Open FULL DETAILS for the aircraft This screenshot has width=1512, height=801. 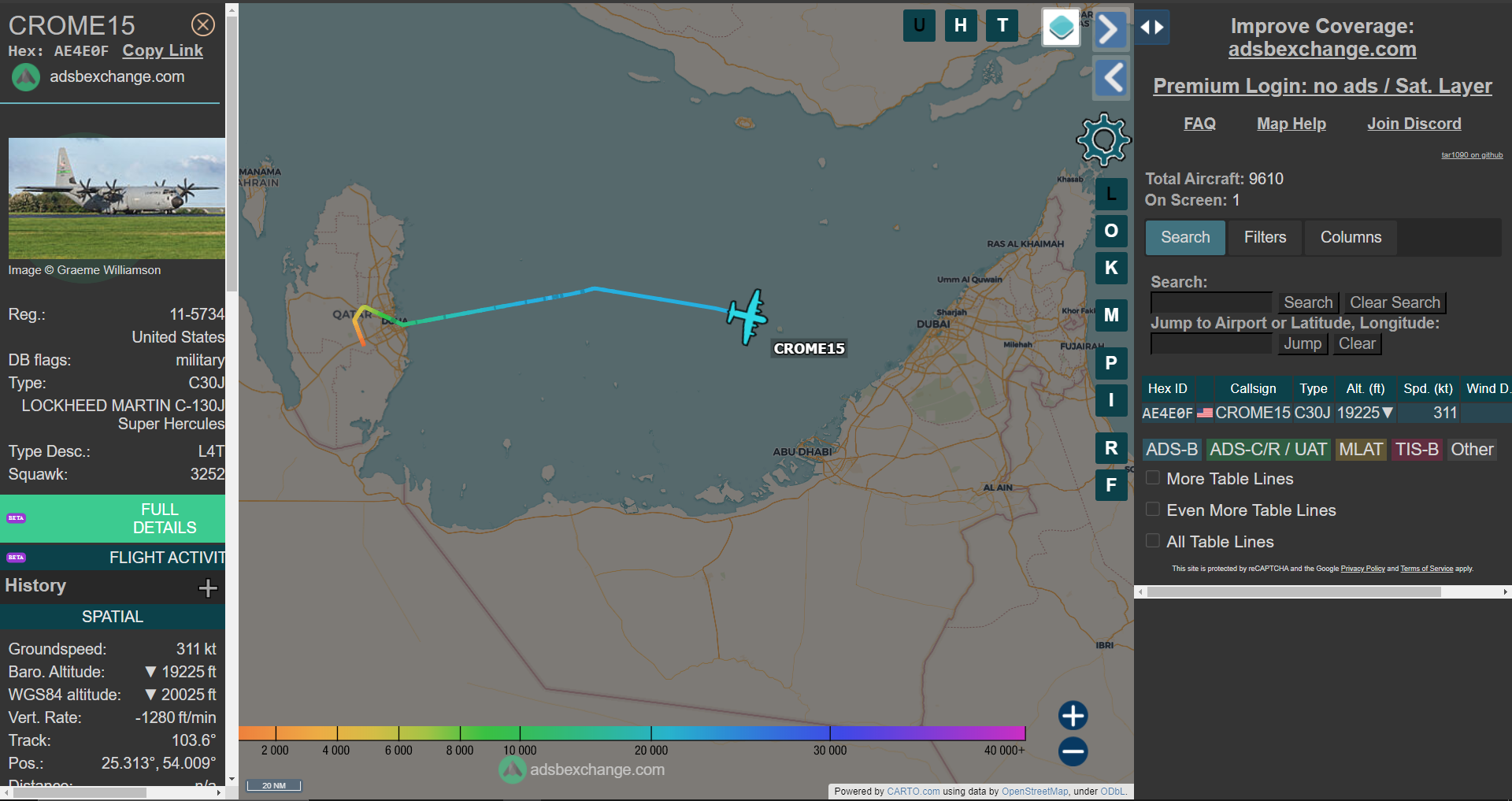(x=113, y=518)
